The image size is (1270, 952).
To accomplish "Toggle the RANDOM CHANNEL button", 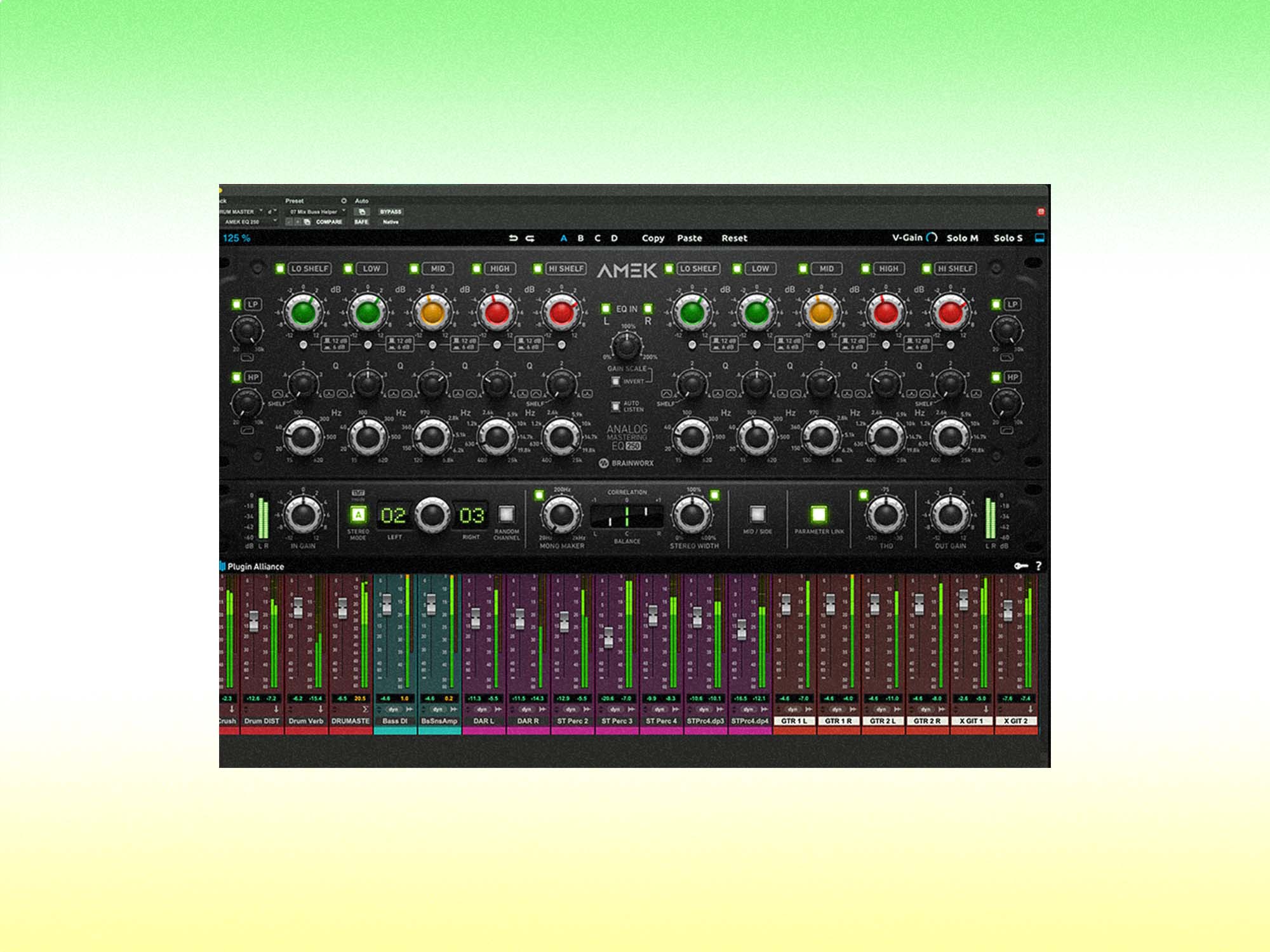I will click(506, 513).
